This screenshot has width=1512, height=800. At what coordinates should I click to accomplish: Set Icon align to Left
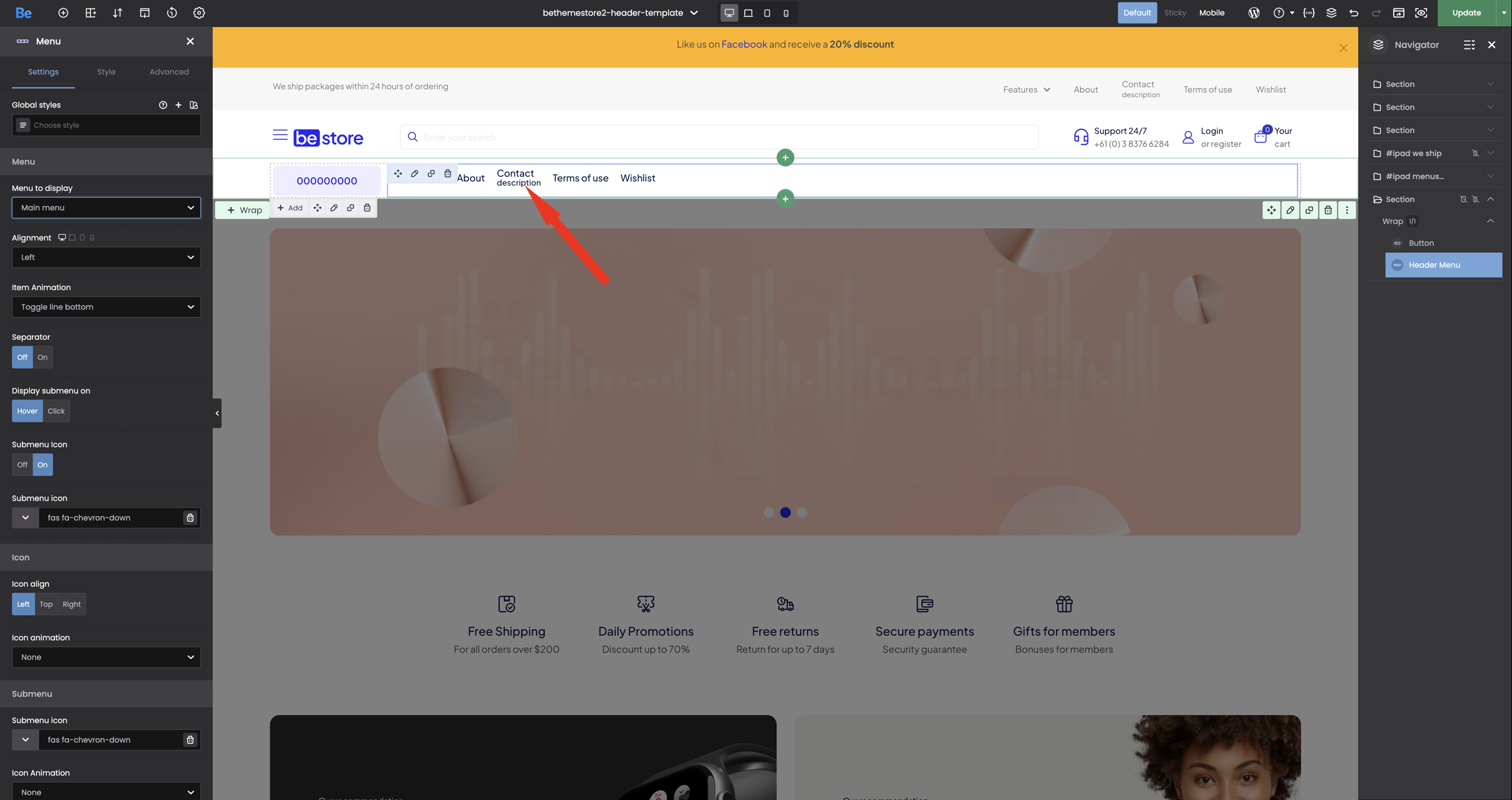click(x=23, y=604)
